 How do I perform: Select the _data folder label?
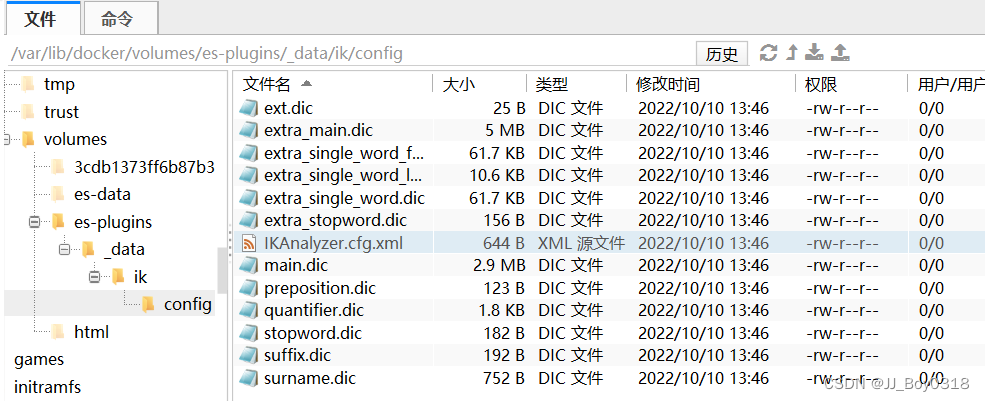click(x=124, y=250)
